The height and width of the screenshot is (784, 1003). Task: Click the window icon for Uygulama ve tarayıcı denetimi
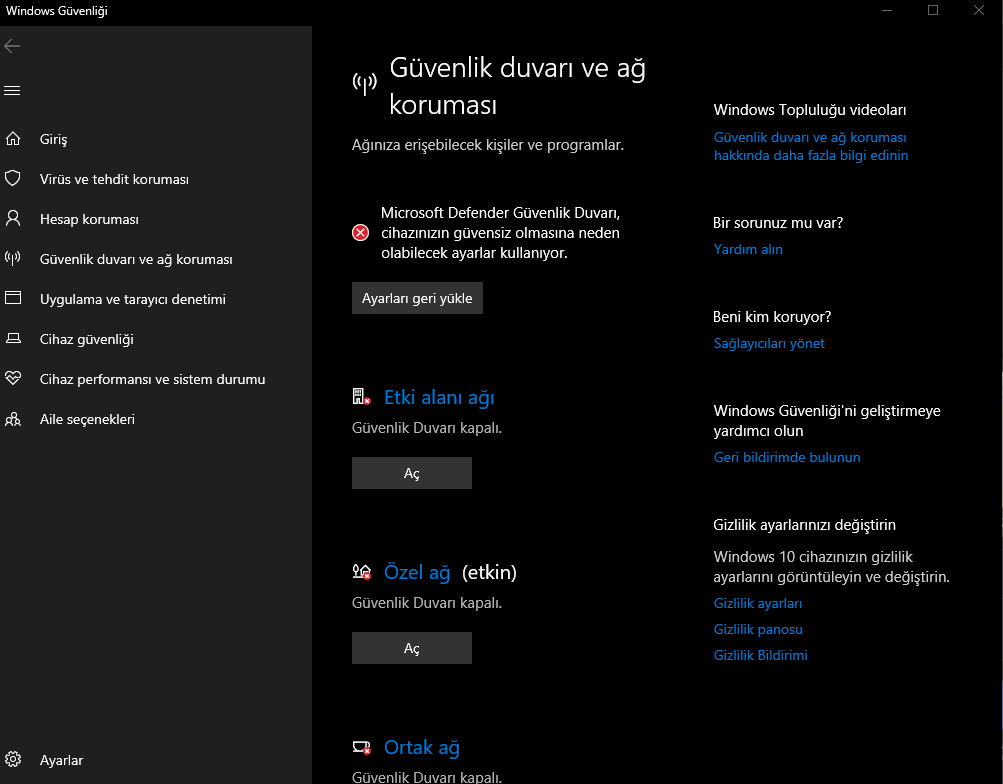point(13,298)
